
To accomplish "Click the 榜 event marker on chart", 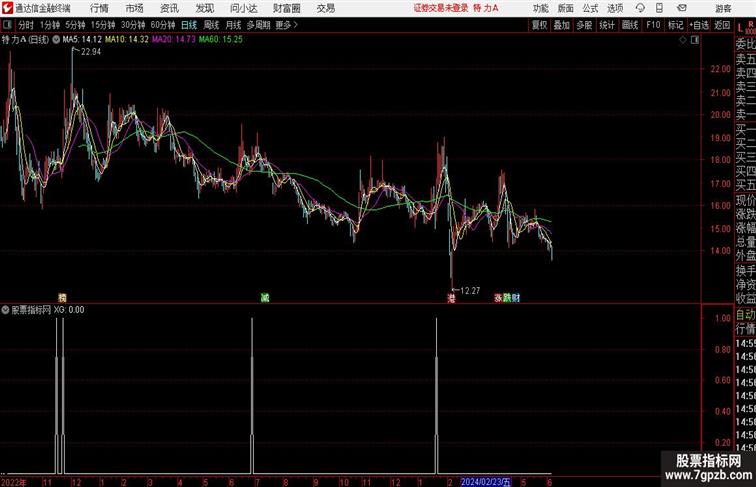I will [x=62, y=298].
